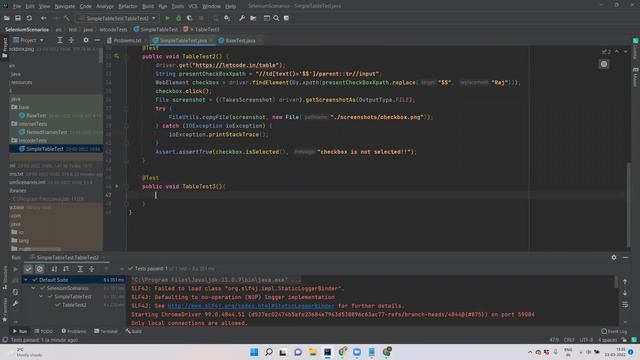Click the Windows taskbar search icon
Image resolution: width=640 pixels, height=360 pixels.
[x=269, y=352]
